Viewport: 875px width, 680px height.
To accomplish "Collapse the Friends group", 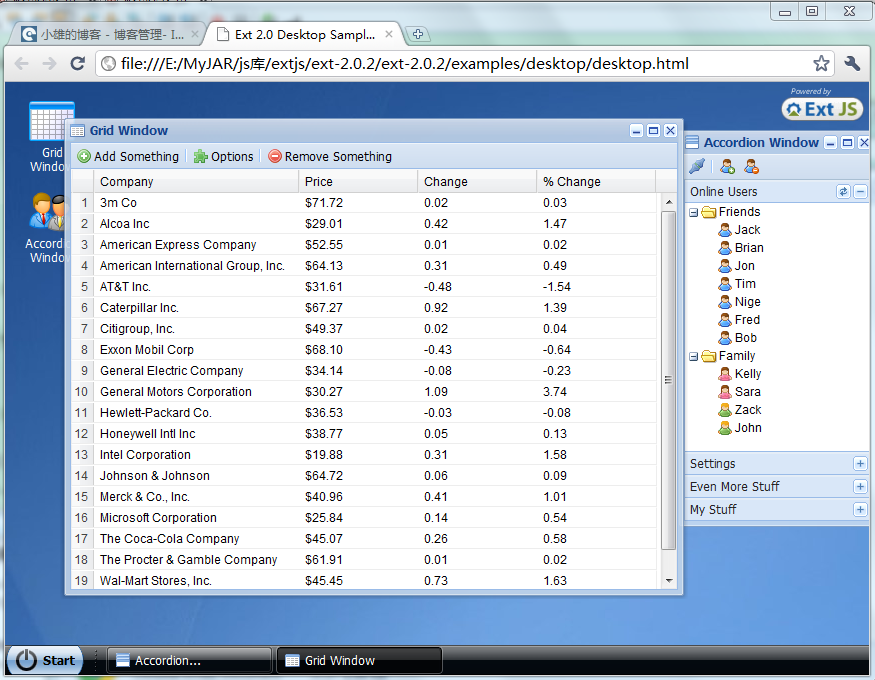I will (x=693, y=211).
